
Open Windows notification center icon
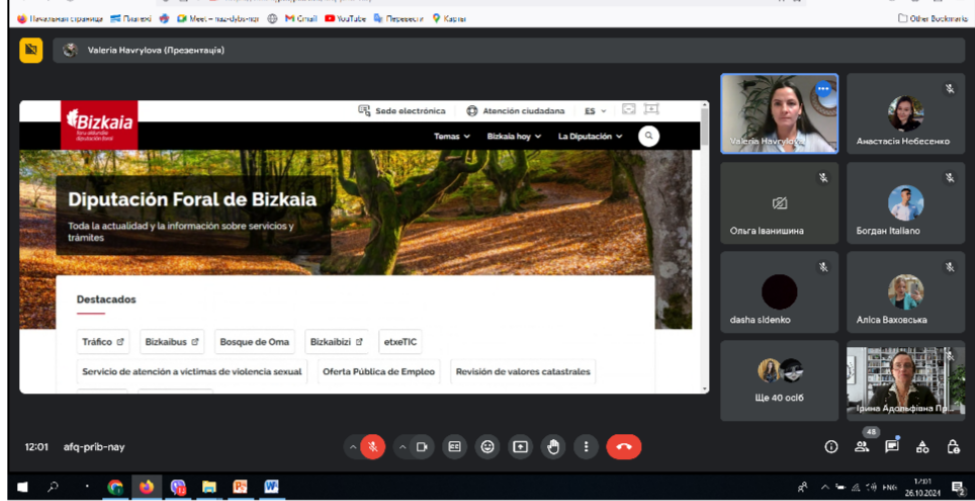pyautogui.click(x=957, y=487)
